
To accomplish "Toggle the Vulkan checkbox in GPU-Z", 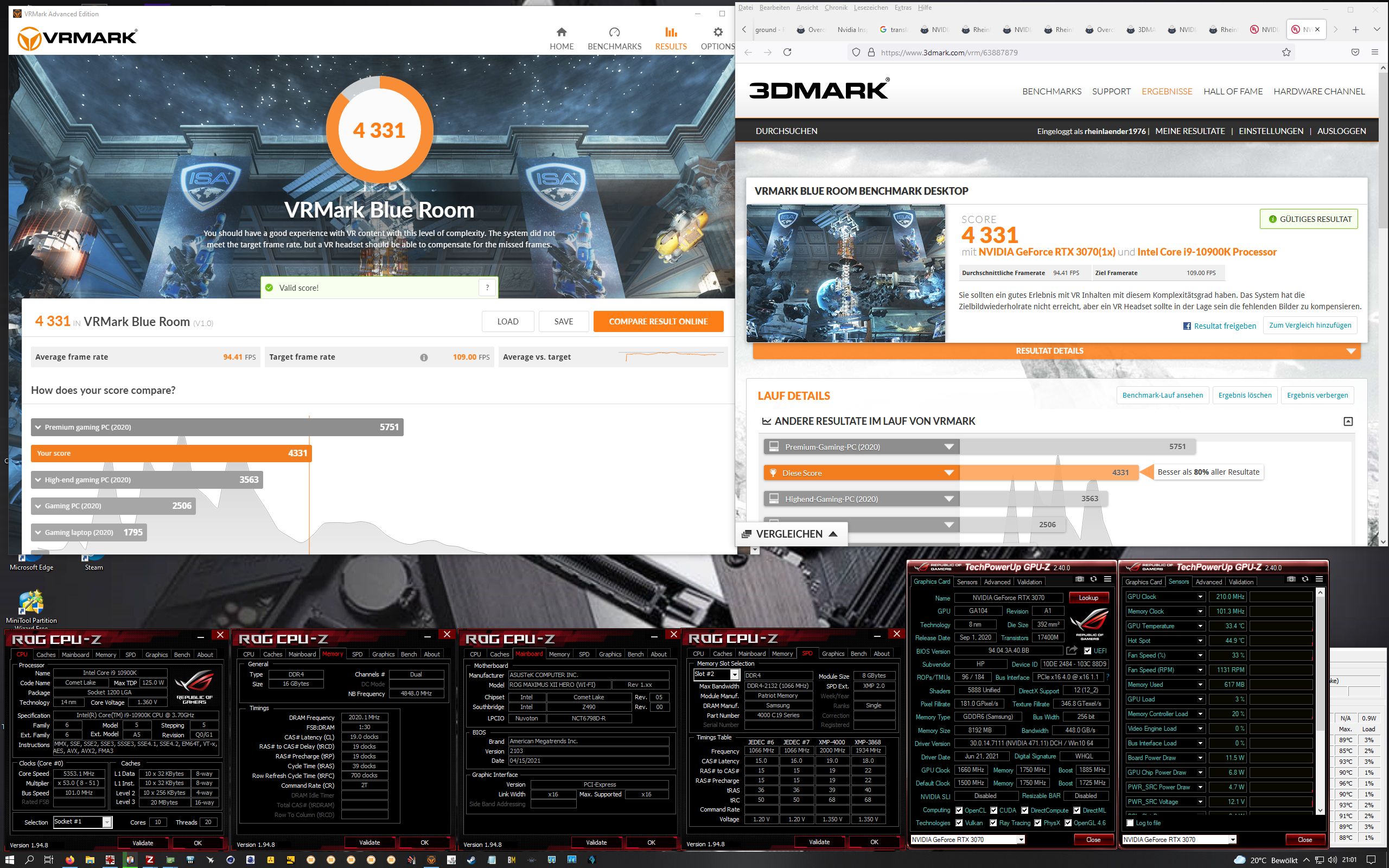I will pyautogui.click(x=959, y=822).
